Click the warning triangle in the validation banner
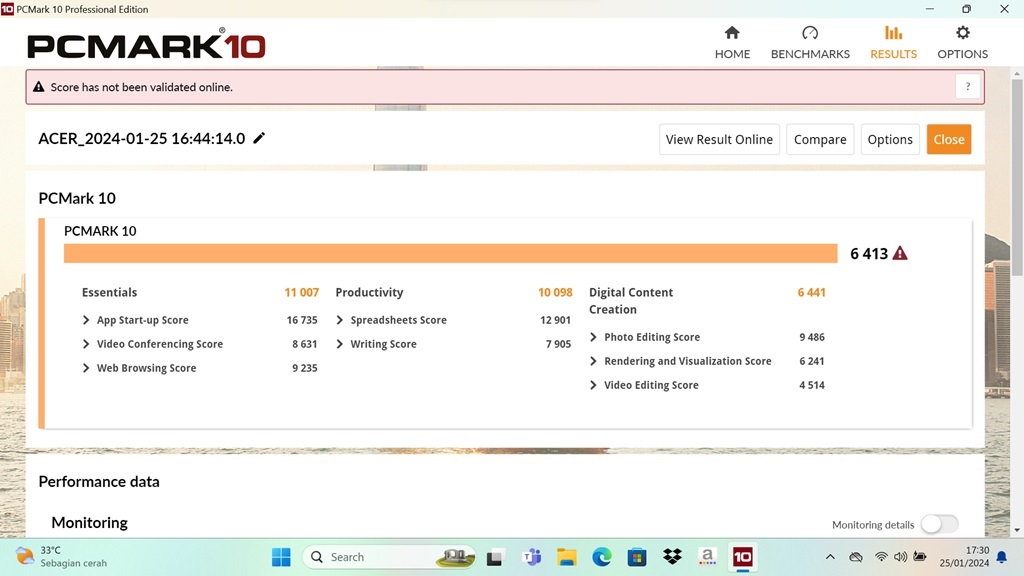 point(39,87)
